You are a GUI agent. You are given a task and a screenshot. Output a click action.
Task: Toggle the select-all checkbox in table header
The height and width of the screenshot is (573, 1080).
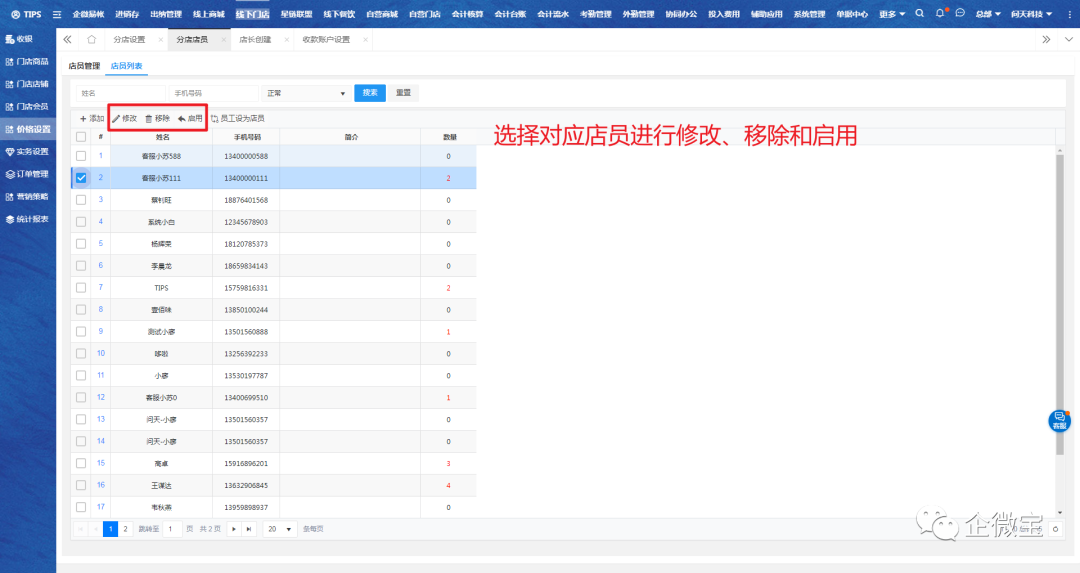click(81, 137)
